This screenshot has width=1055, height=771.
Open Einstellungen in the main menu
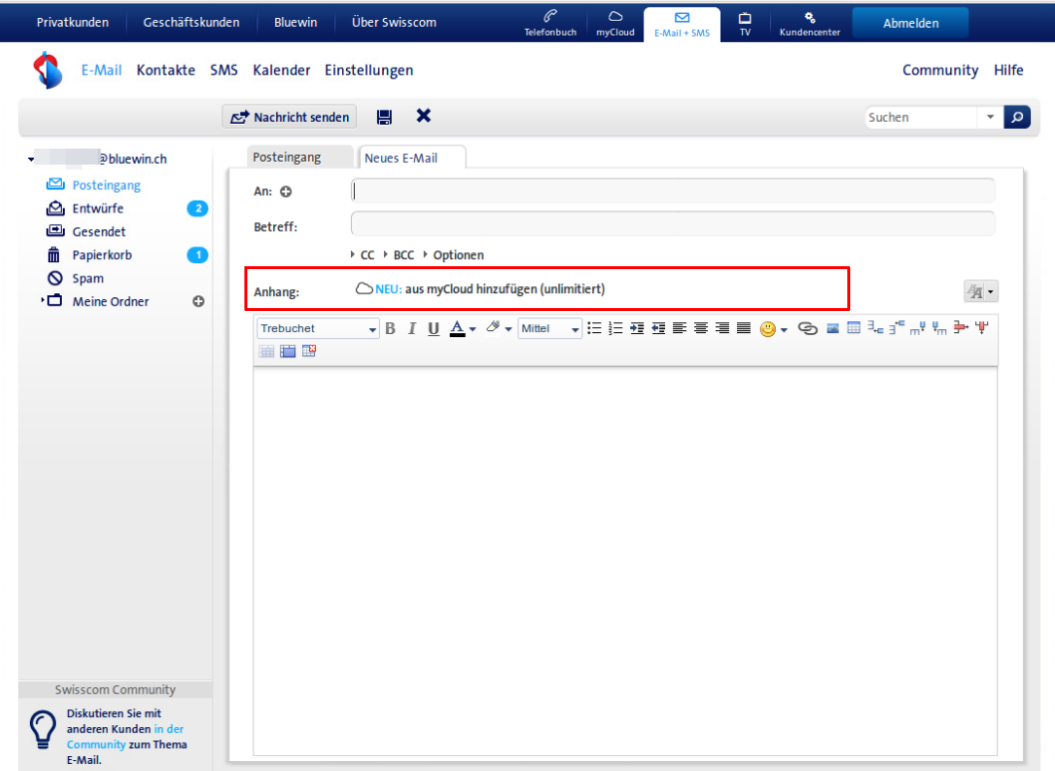coord(368,70)
